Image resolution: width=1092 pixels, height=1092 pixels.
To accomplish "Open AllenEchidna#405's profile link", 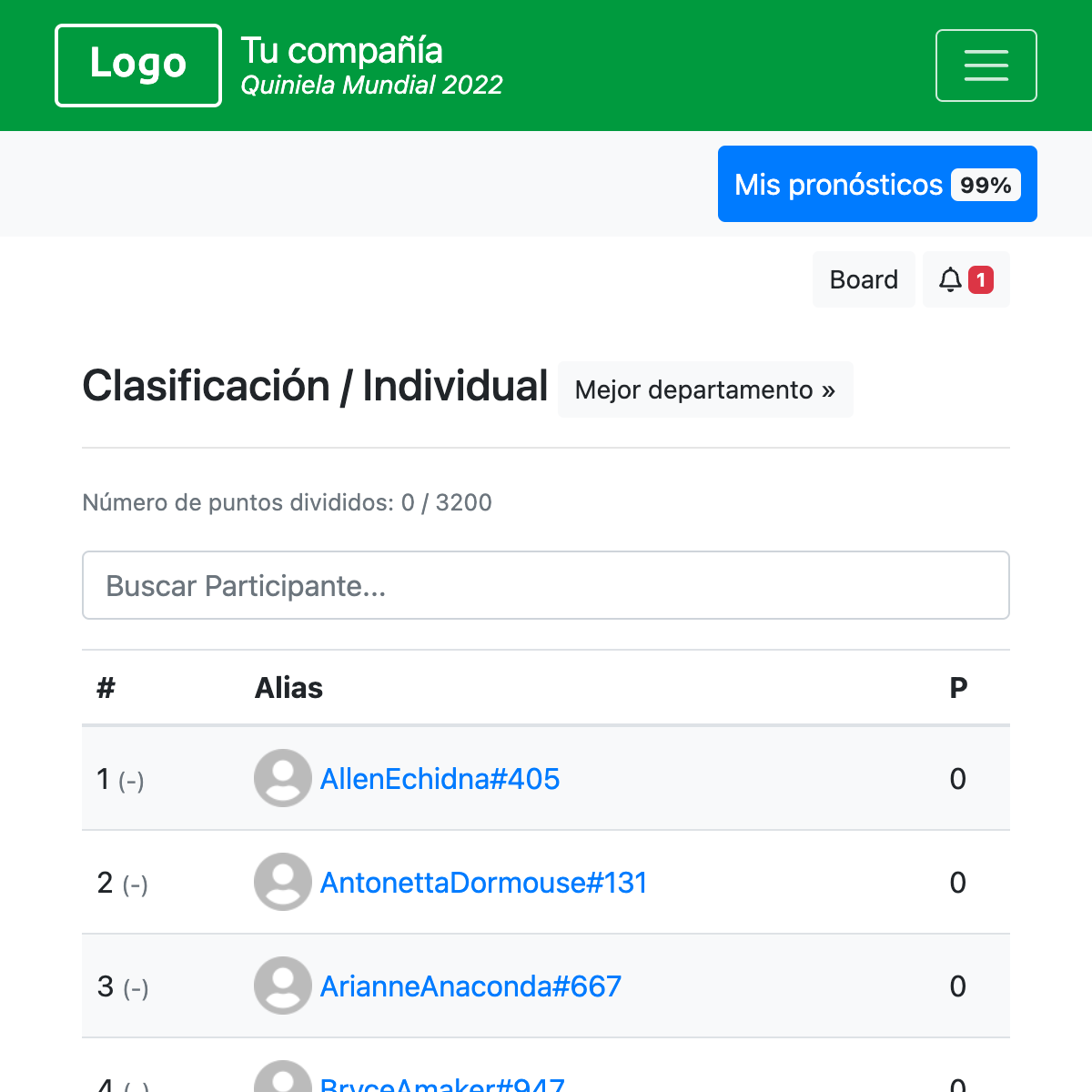I will [440, 779].
